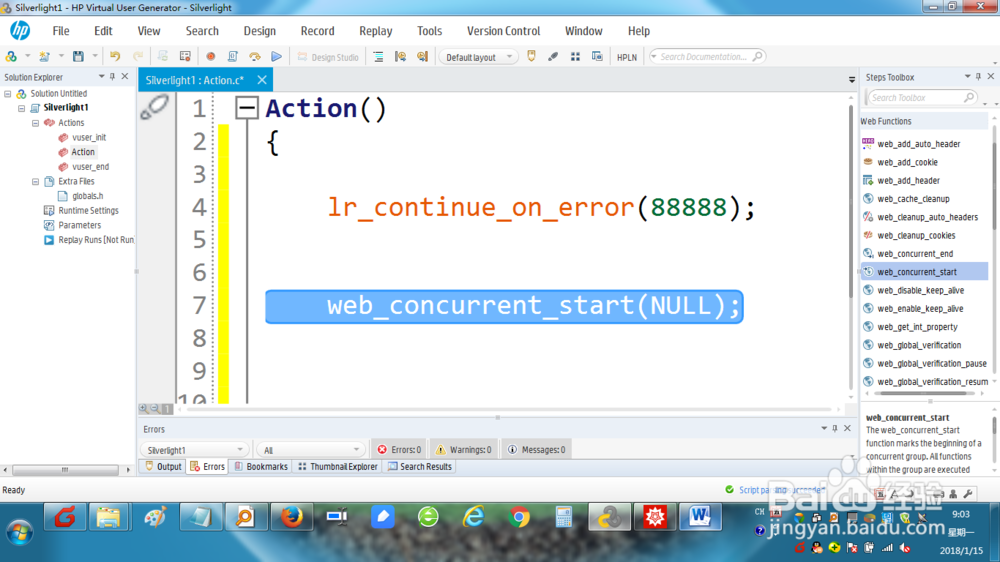Viewport: 1000px width, 562px height.
Task: Open the Design menu
Action: pyautogui.click(x=260, y=31)
